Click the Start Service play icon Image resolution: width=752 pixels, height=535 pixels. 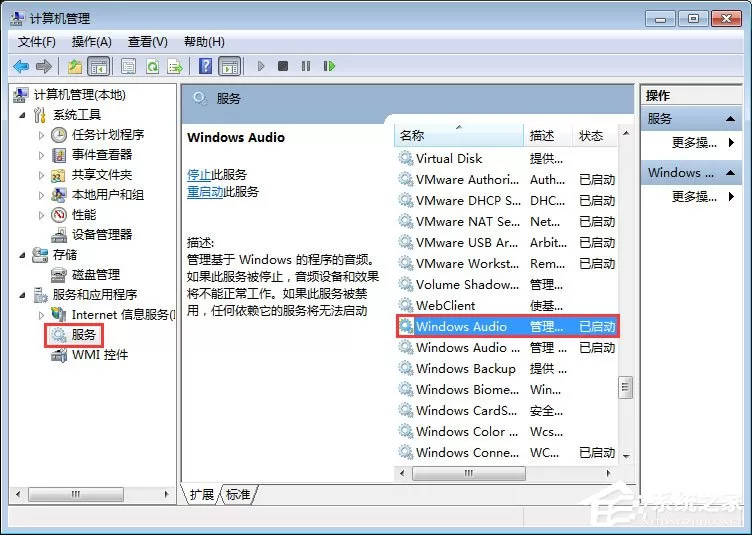coord(261,66)
